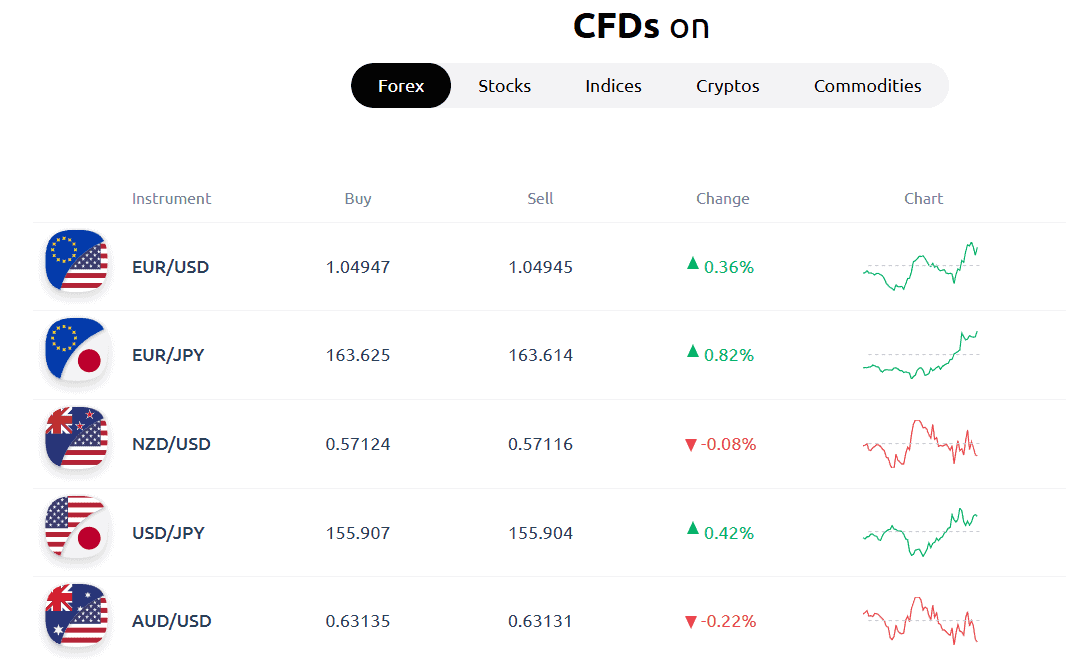The width and height of the screenshot is (1066, 663).
Task: Switch to the Indices tab
Action: point(613,86)
